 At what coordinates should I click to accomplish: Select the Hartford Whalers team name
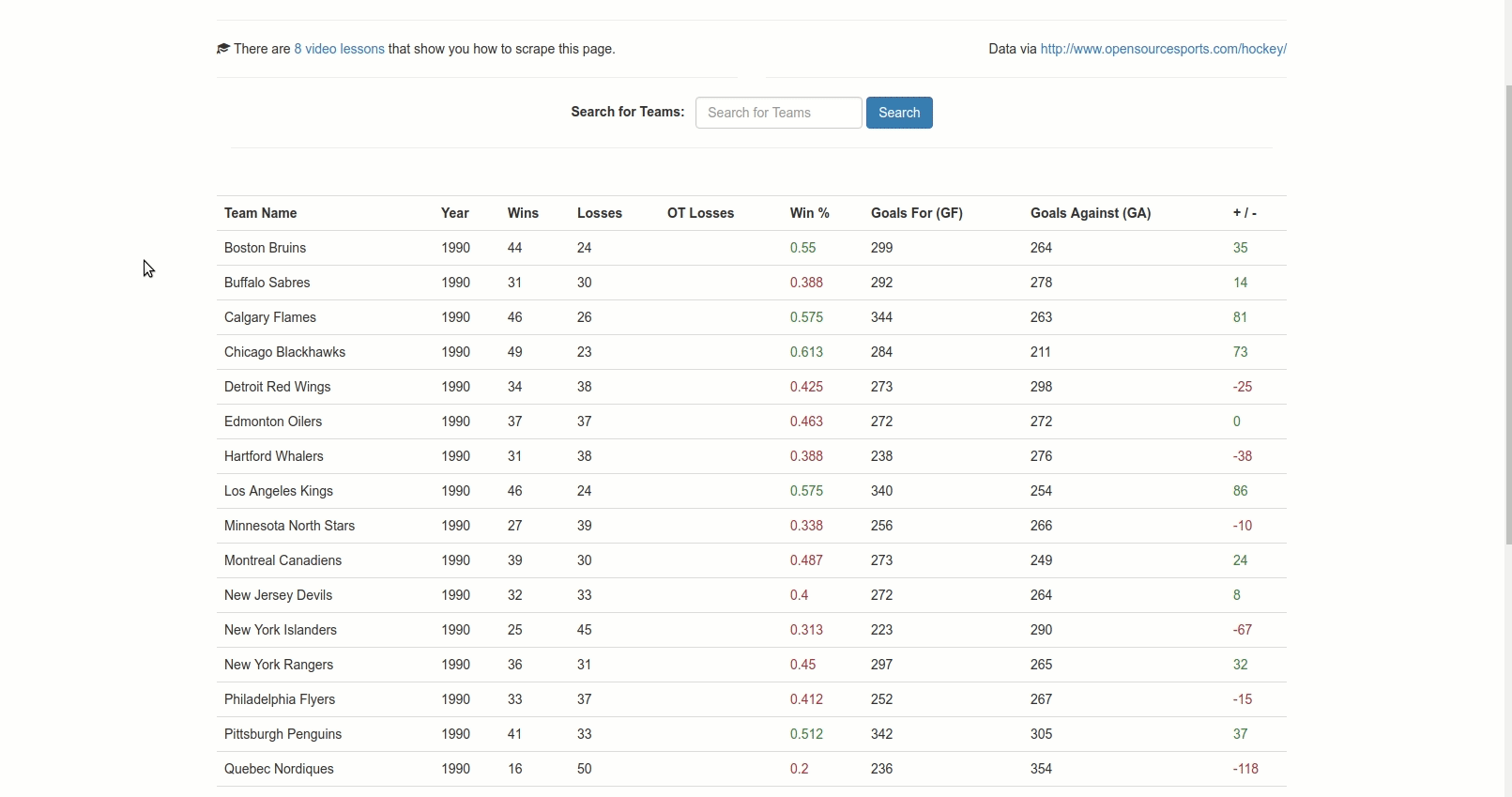pos(274,456)
